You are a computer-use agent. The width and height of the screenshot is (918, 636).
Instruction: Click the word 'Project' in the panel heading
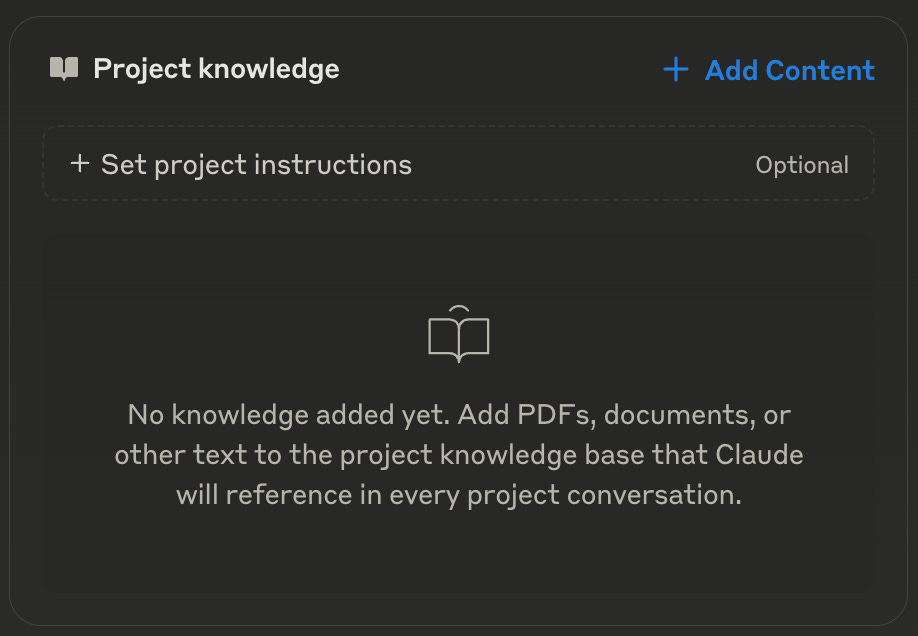tap(142, 70)
